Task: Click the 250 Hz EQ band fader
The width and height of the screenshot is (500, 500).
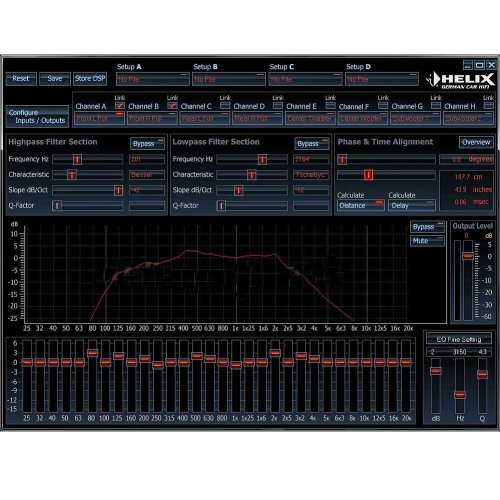Action: coord(158,365)
